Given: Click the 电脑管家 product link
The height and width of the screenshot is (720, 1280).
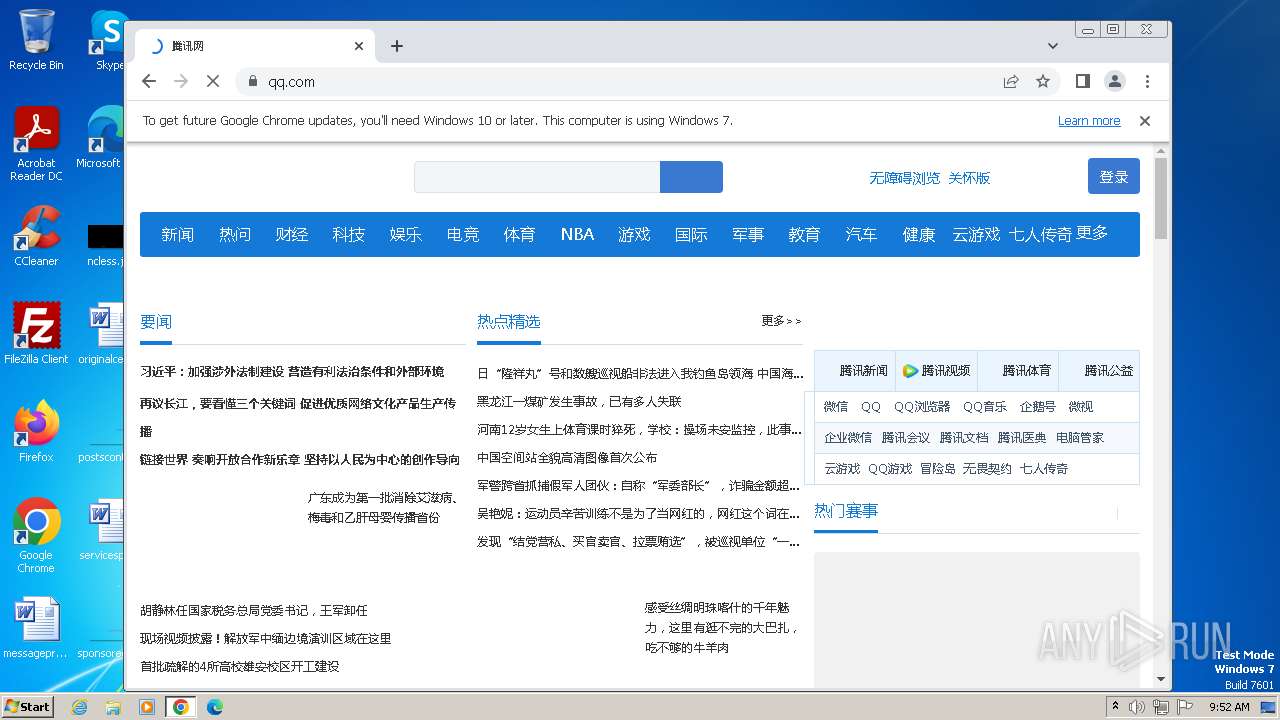Looking at the screenshot, I should tap(1080, 438).
